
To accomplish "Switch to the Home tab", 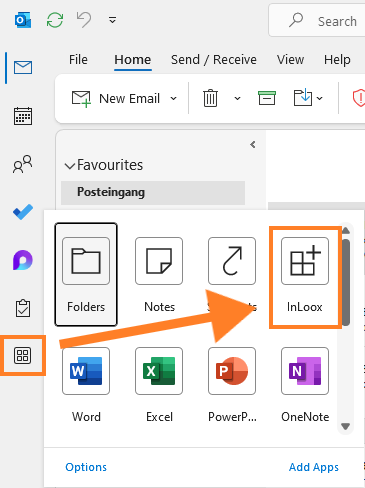I will (133, 60).
